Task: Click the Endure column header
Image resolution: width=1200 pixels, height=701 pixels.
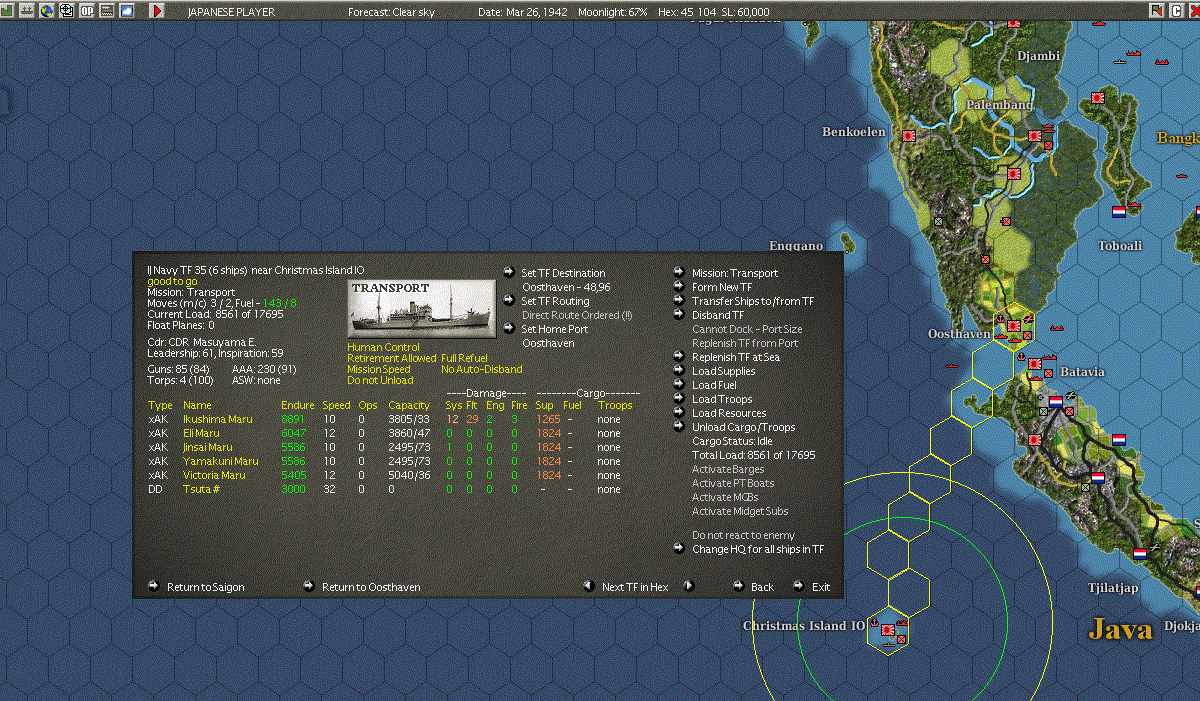Action: tap(298, 405)
